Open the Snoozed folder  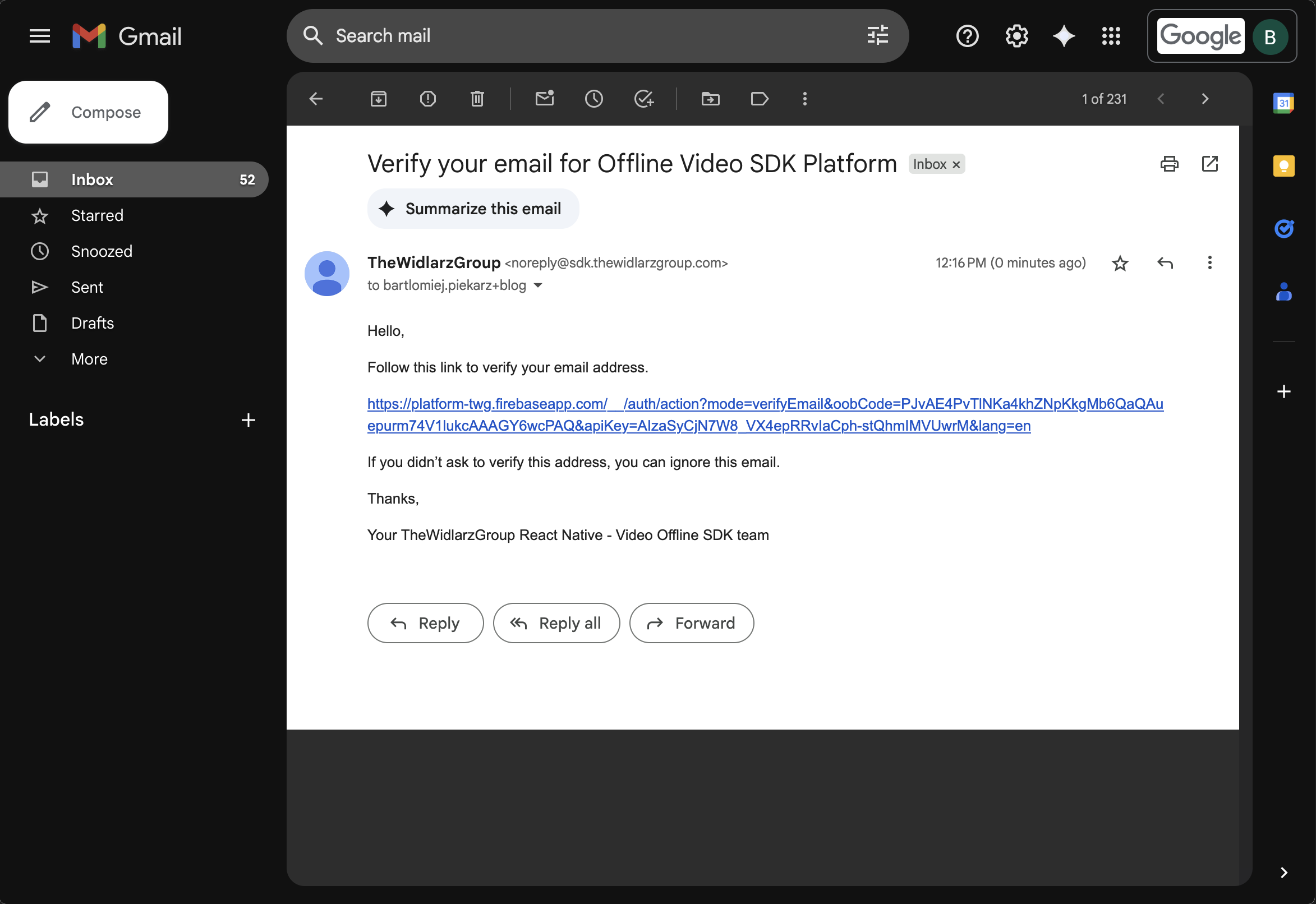134,251
